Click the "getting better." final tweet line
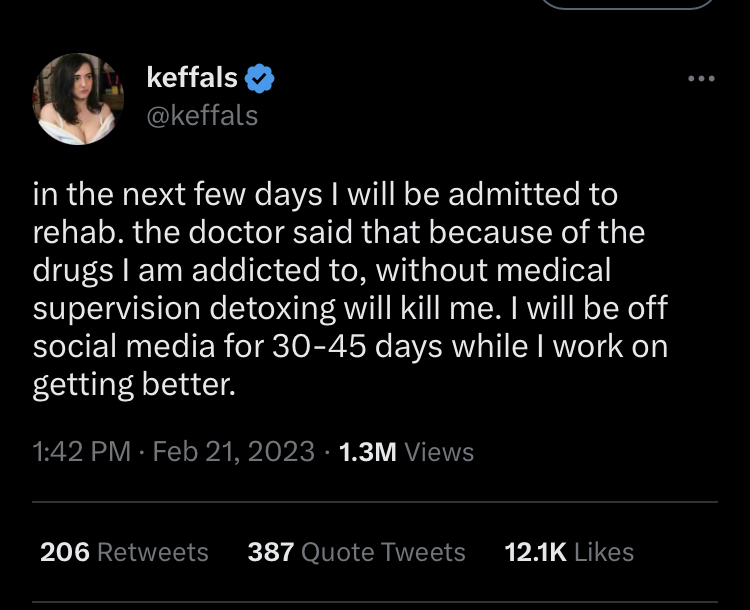This screenshot has width=750, height=610. pyautogui.click(x=134, y=385)
